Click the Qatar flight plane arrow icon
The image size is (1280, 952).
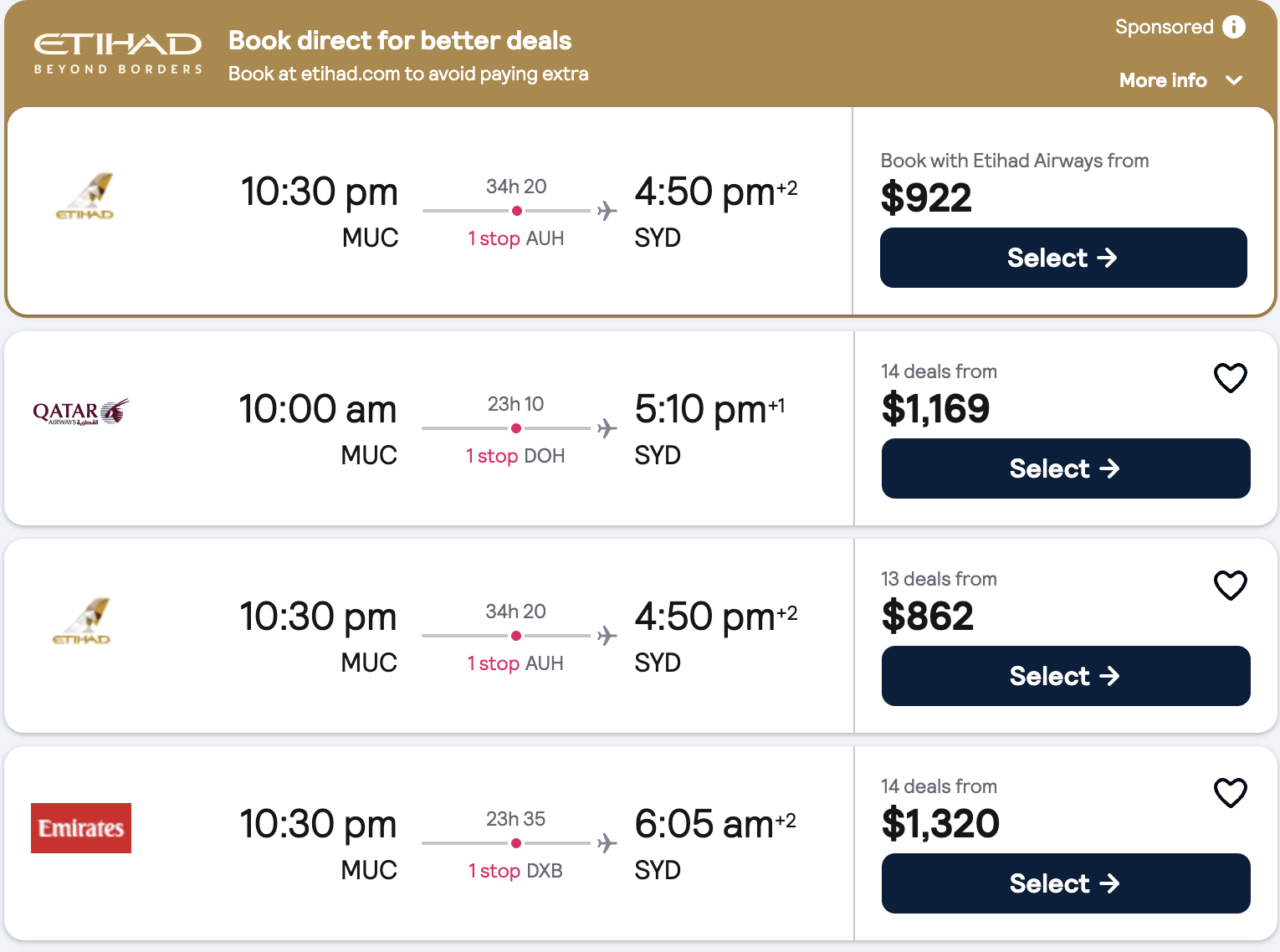(607, 428)
